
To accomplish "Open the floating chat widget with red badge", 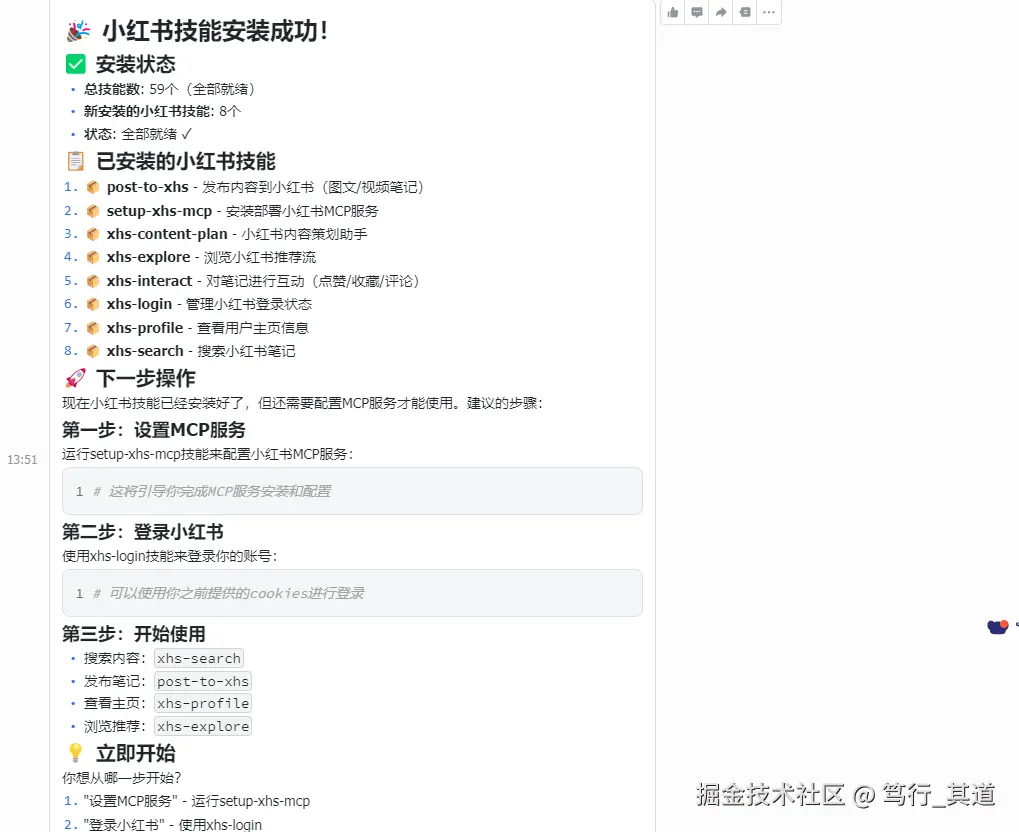I will (x=996, y=626).
